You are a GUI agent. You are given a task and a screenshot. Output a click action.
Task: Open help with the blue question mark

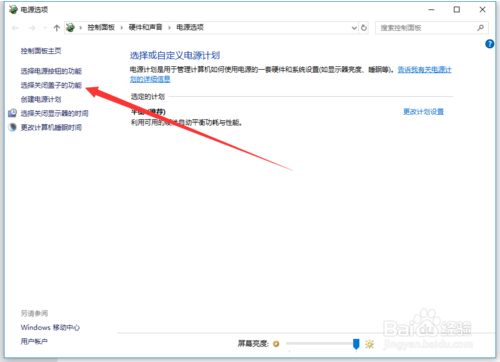coord(490,44)
